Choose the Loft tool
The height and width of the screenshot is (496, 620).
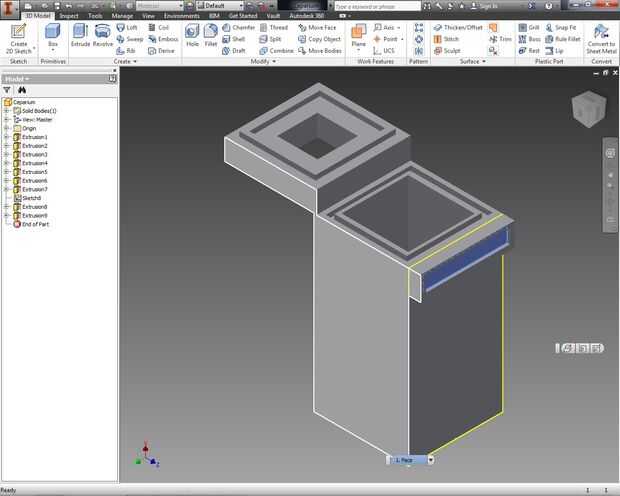(127, 27)
